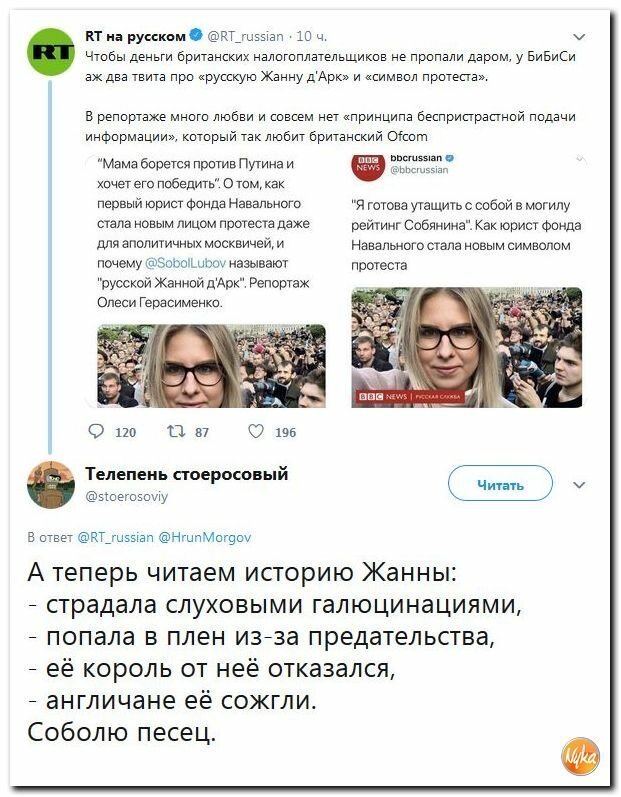This screenshot has width=621, height=797.
Task: Open the left quoted tweet photo of woman
Action: pyautogui.click(x=211, y=366)
